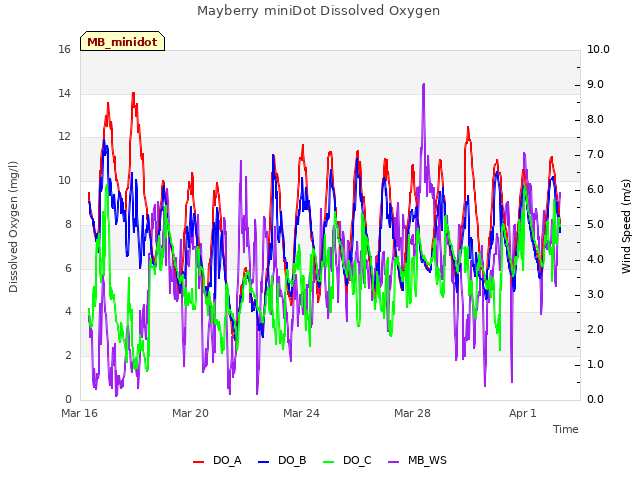Click the 3.0 wind speed tick label
The width and height of the screenshot is (640, 480).
pos(595,294)
